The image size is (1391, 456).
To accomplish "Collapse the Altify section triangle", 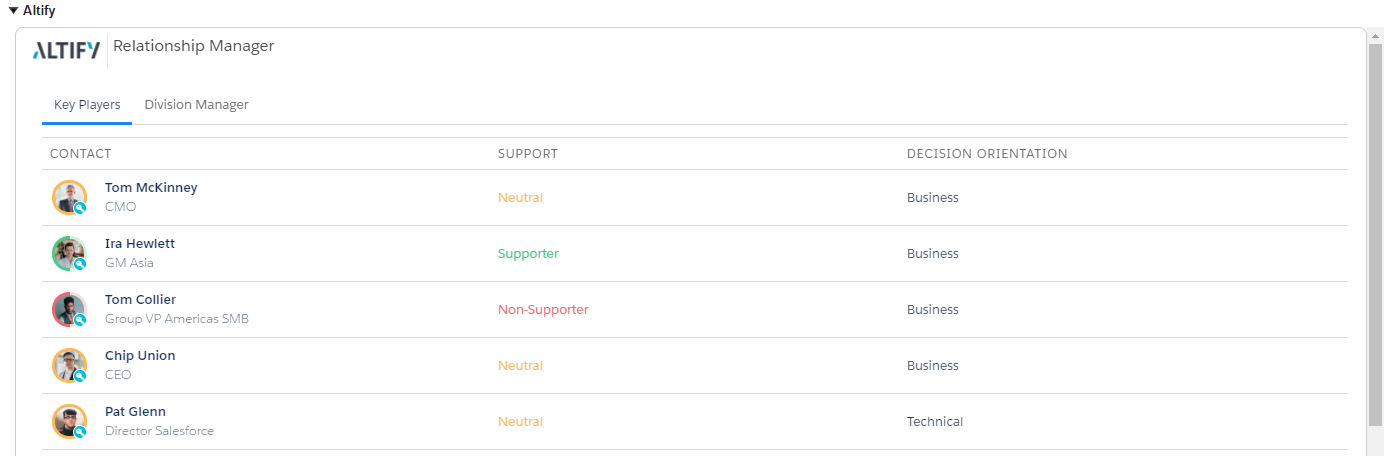I will pos(13,11).
